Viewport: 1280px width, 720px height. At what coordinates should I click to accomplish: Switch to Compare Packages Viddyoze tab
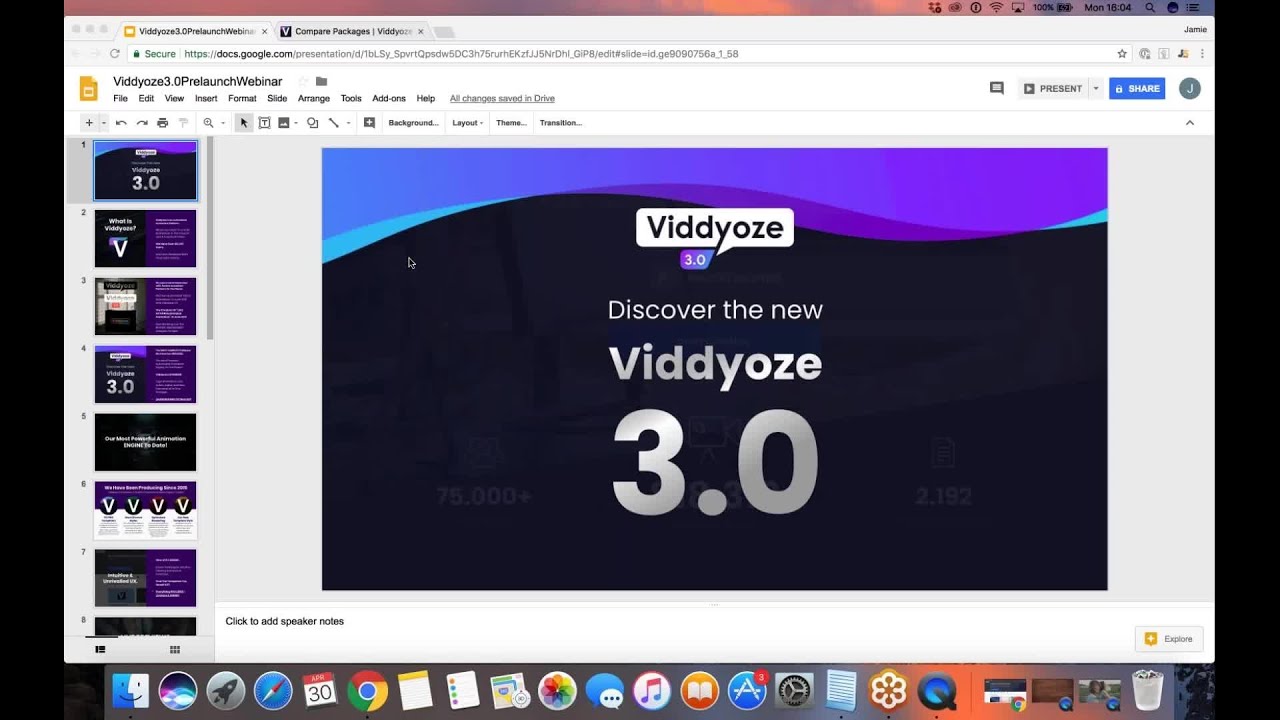pos(352,31)
